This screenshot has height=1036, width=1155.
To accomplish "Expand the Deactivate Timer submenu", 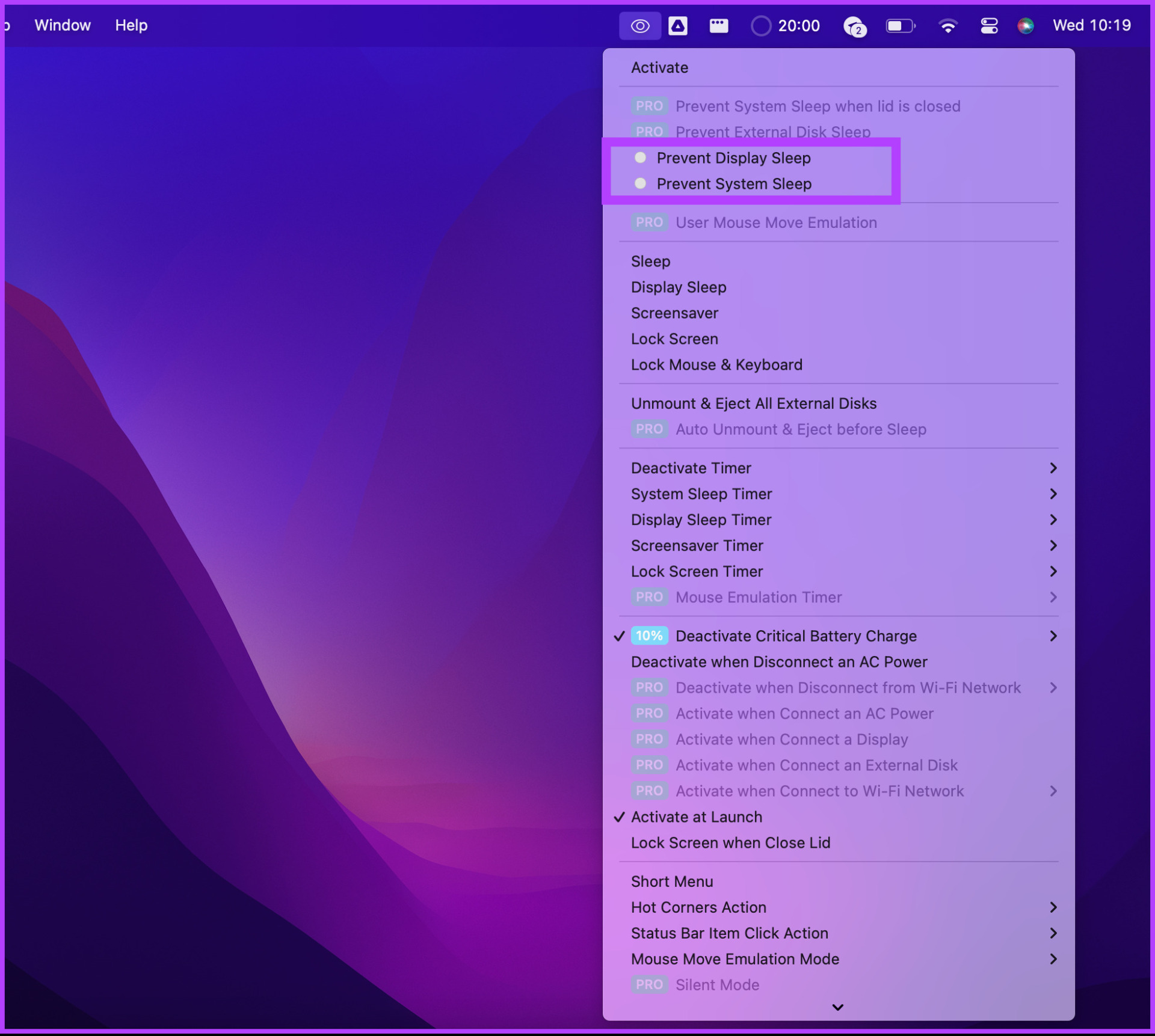I will (691, 467).
